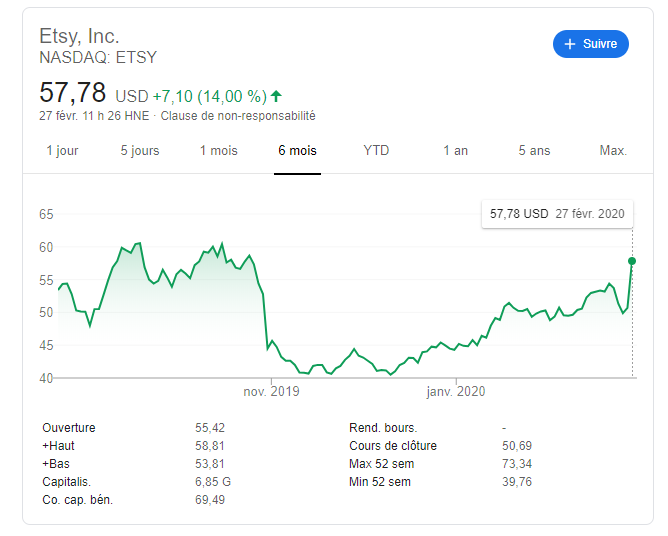This screenshot has width=668, height=536.
Task: Click the Max 52 sem value
Action: pyautogui.click(x=517, y=464)
